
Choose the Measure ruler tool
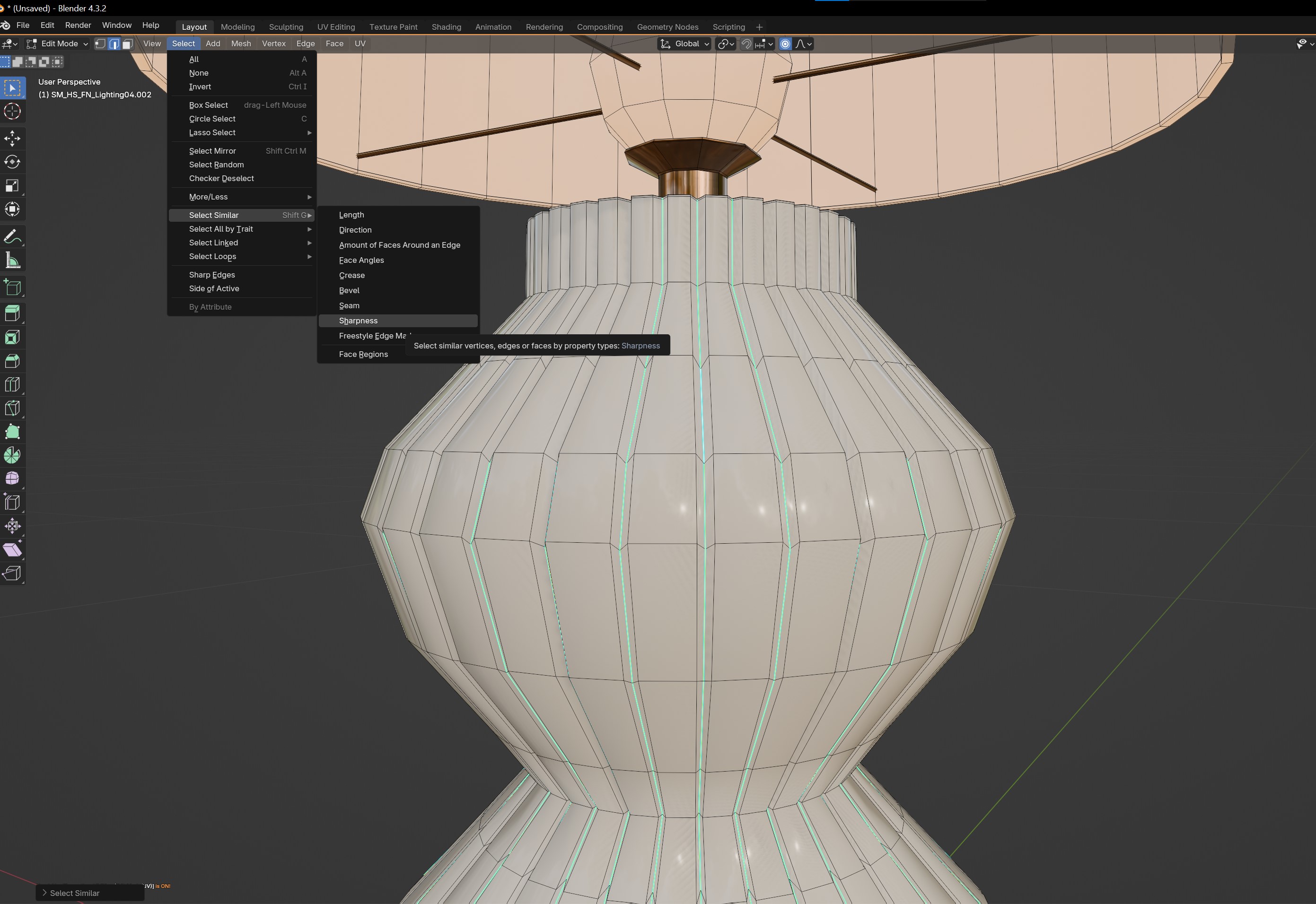[12, 261]
